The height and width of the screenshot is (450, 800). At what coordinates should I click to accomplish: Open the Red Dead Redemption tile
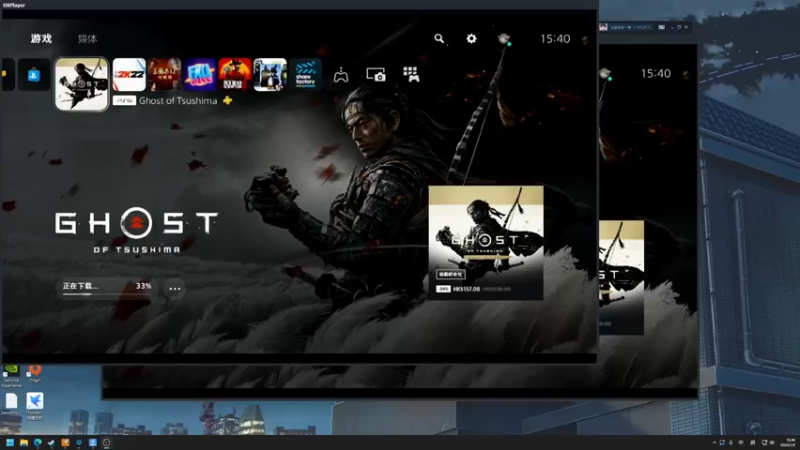click(235, 74)
